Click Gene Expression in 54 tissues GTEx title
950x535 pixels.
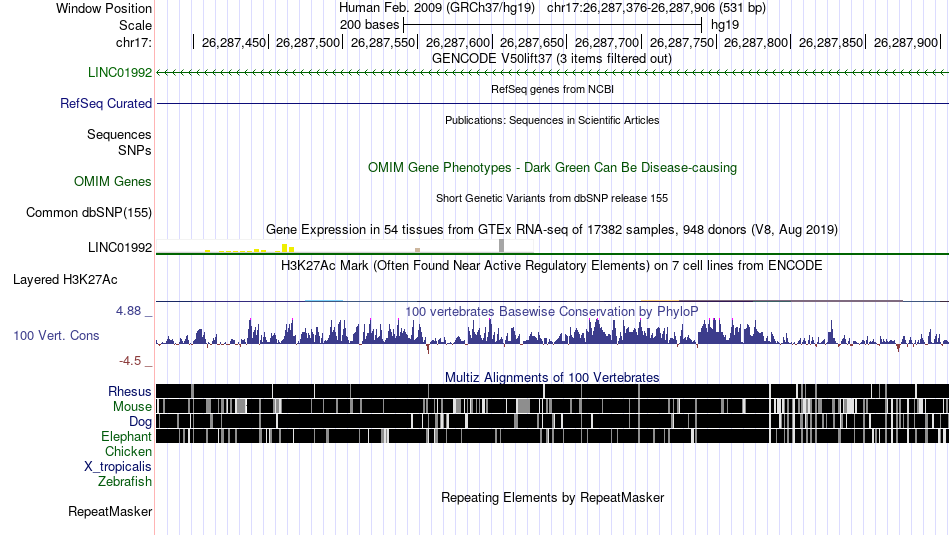552,230
